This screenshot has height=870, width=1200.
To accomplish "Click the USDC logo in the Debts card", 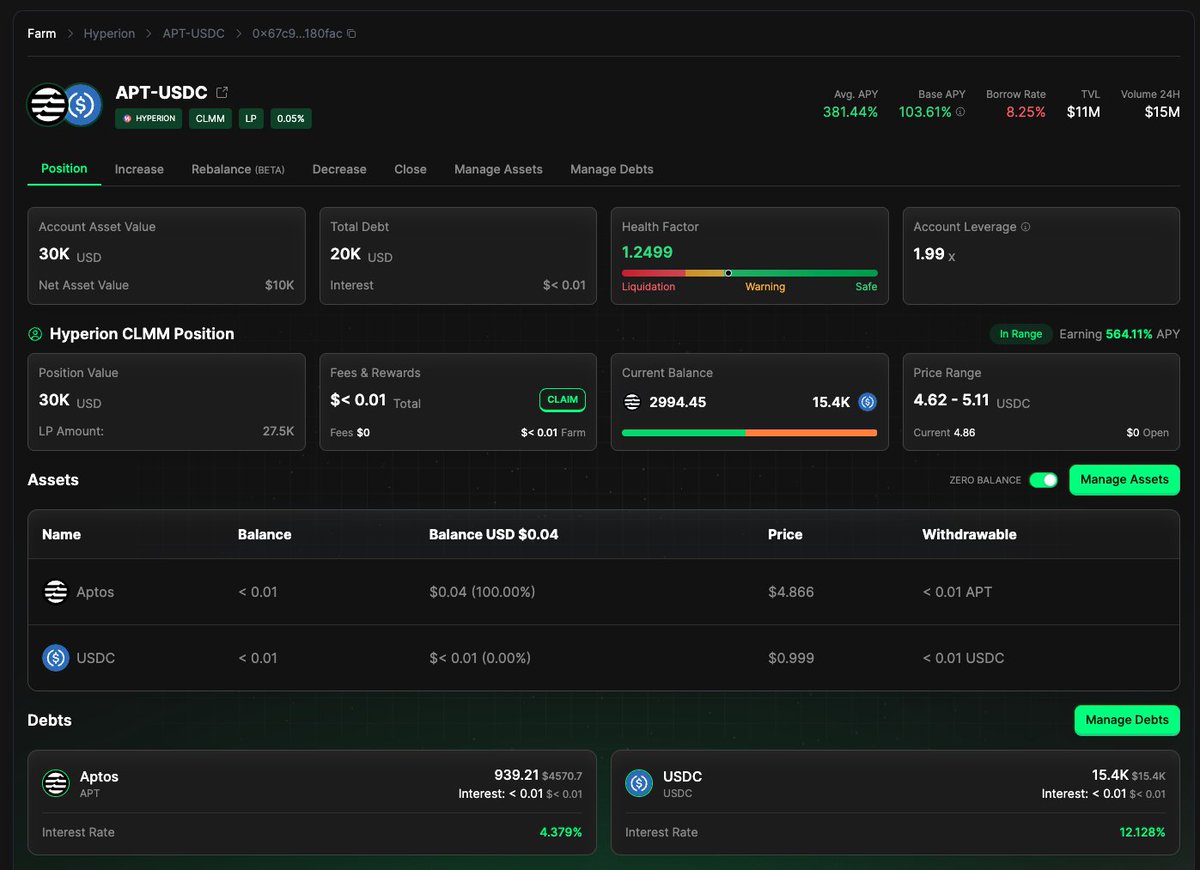I will 639,784.
